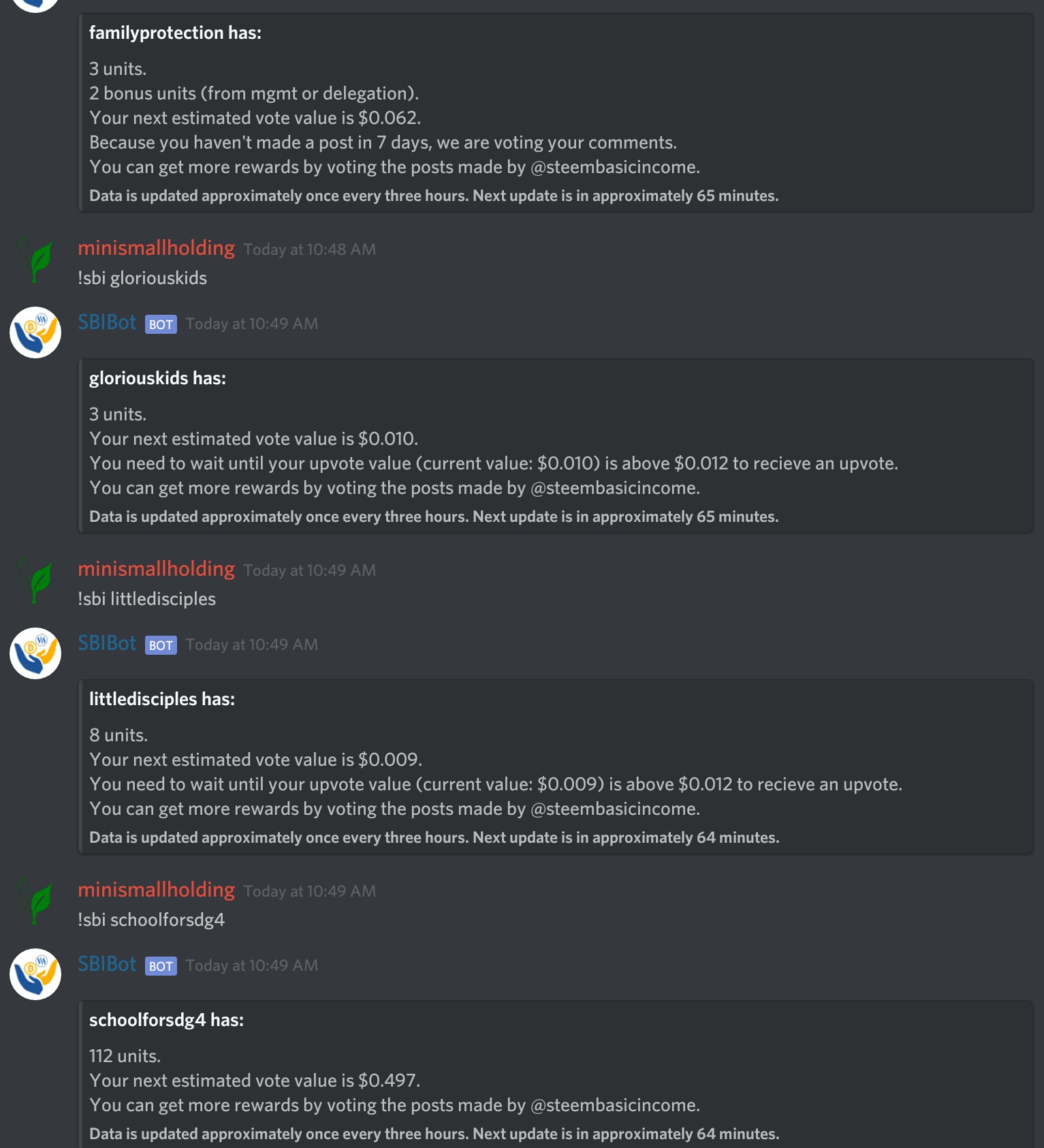Viewport: 1044px width, 1148px height.
Task: Click the '2 bonus units' line in familyprotection embed
Action: coord(253,93)
